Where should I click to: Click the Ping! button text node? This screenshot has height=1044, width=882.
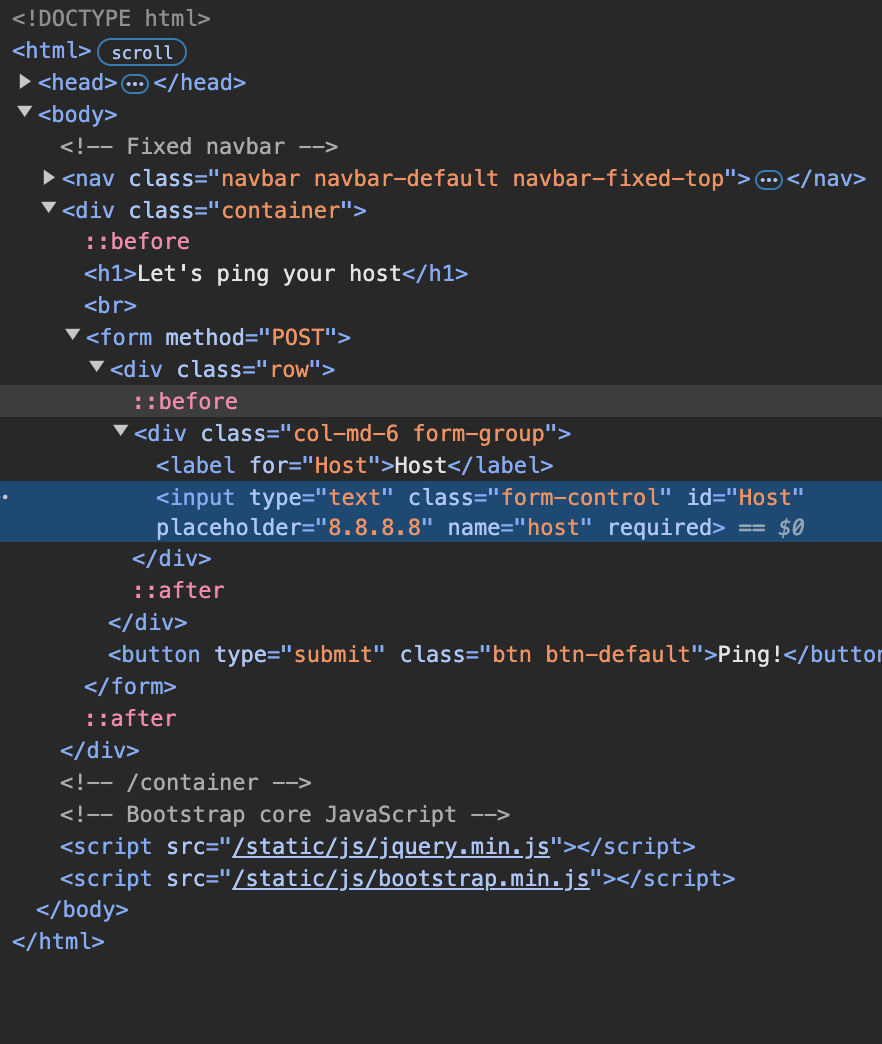(x=750, y=654)
